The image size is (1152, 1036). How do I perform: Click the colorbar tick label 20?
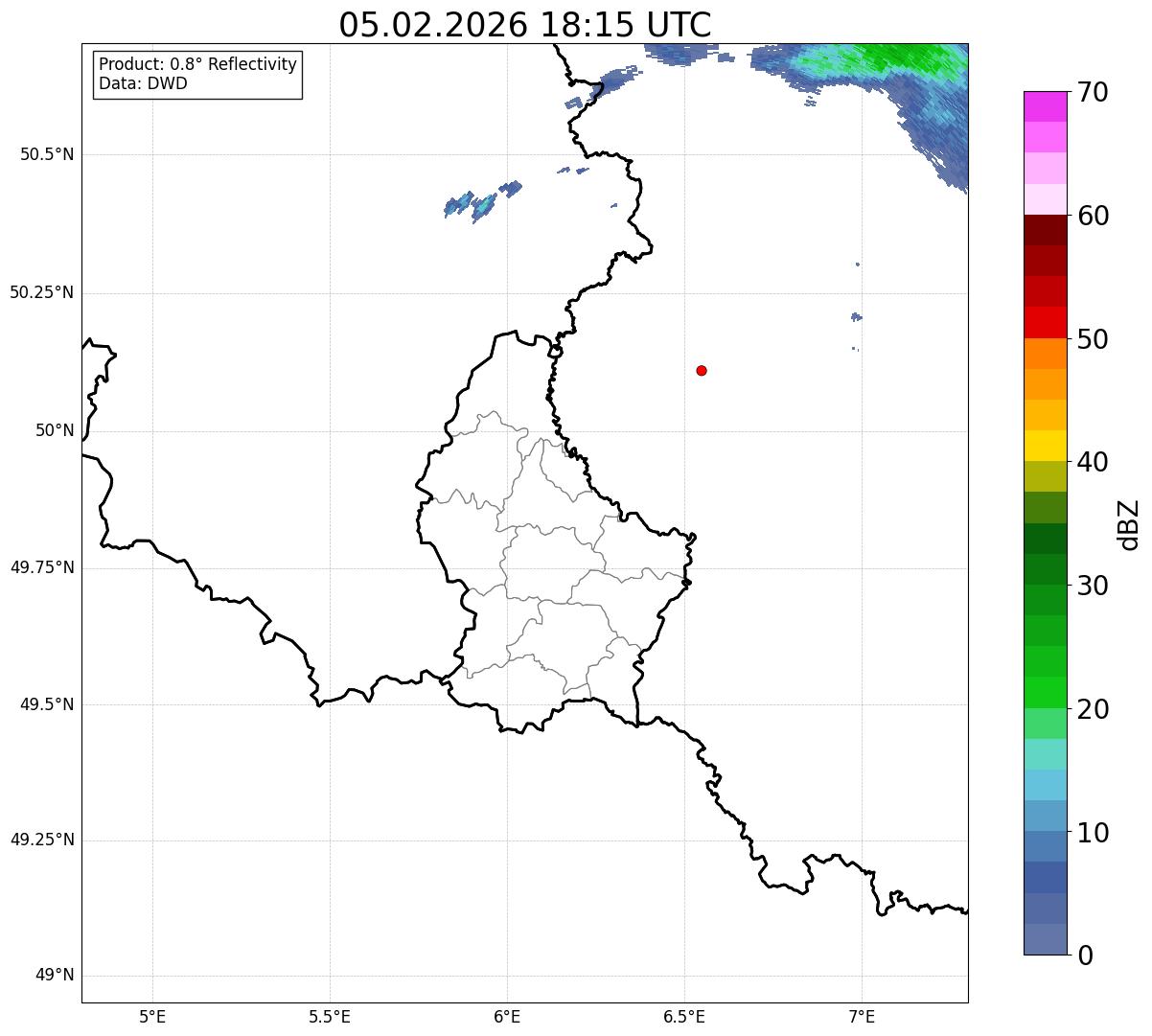(x=1093, y=709)
